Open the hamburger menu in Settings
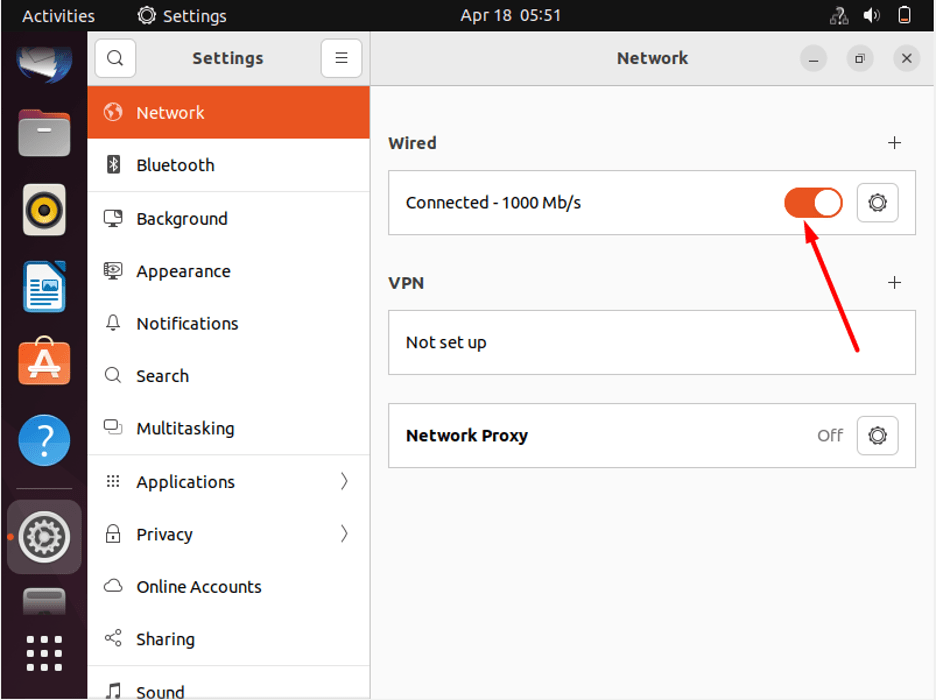 coord(341,58)
